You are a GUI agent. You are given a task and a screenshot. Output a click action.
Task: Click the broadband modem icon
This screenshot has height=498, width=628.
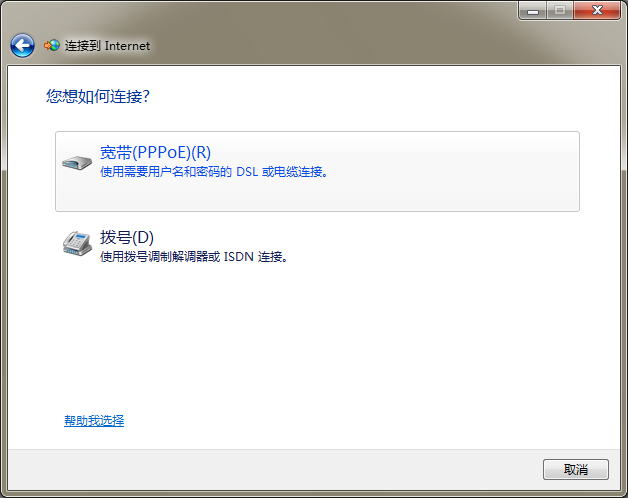click(77, 162)
